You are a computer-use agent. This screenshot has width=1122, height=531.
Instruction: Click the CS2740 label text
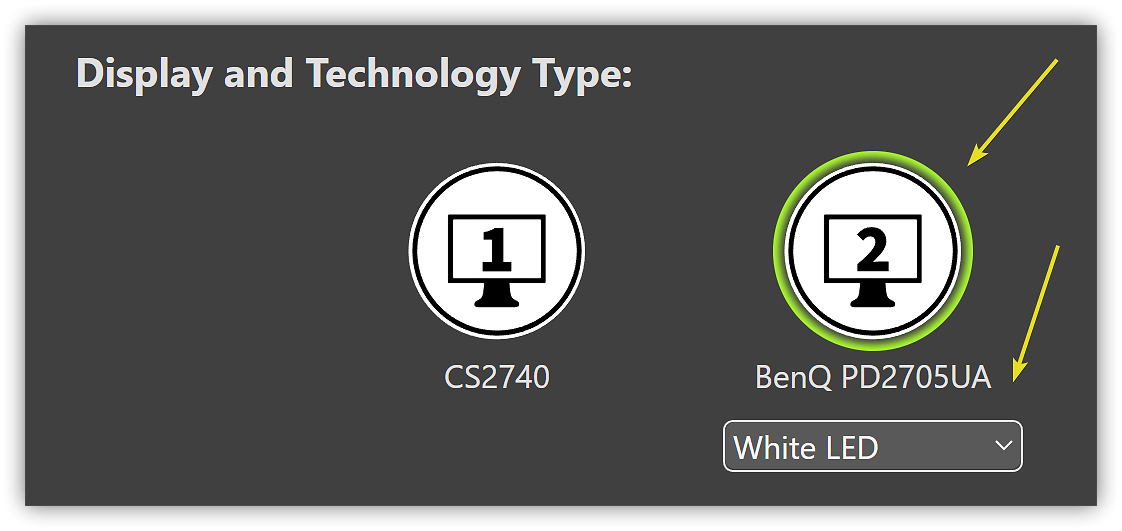pyautogui.click(x=497, y=378)
